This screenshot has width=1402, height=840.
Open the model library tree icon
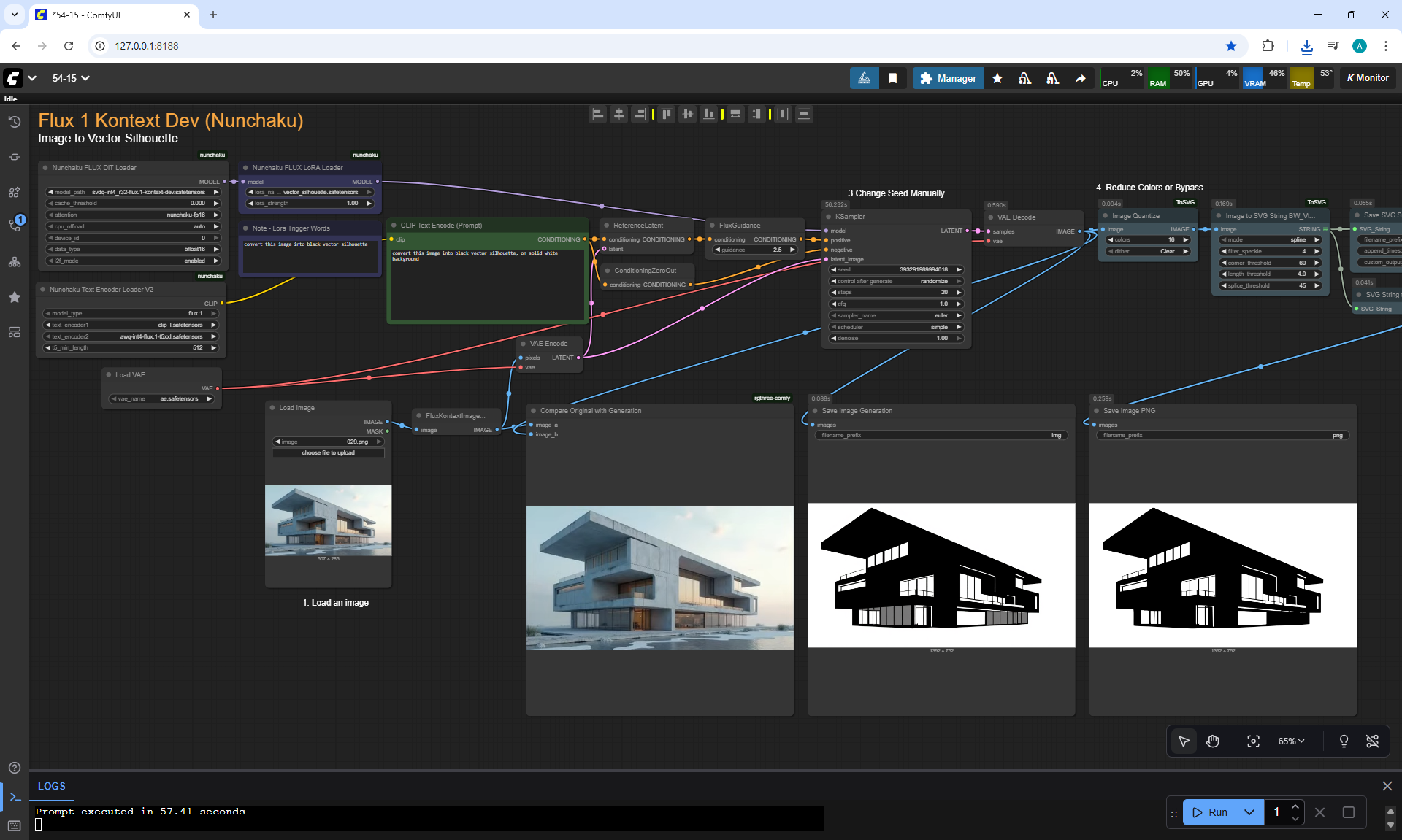[15, 262]
